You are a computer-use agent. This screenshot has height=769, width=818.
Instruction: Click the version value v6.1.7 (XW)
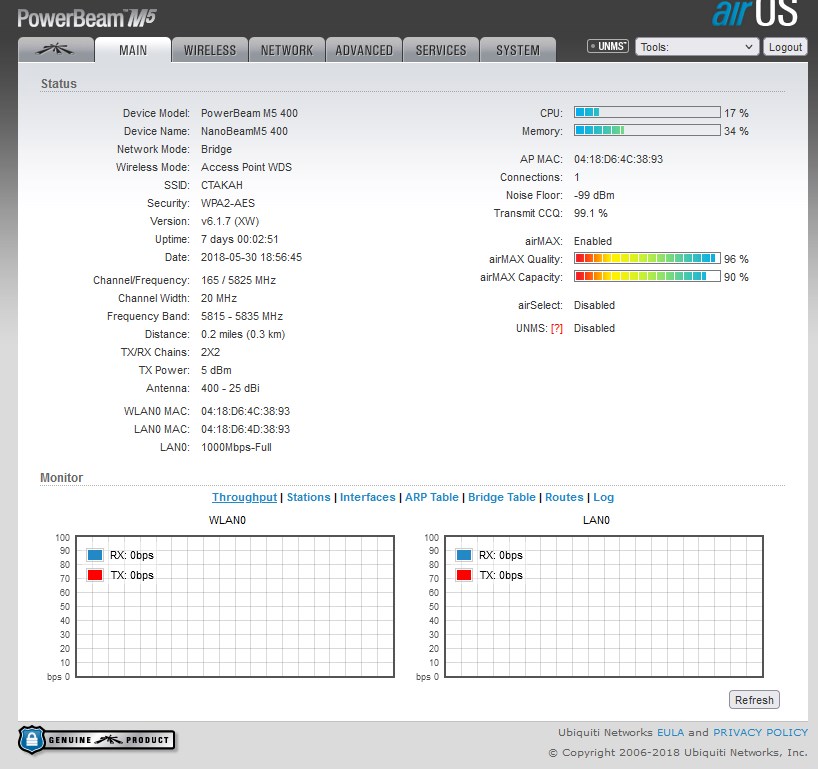(x=230, y=221)
